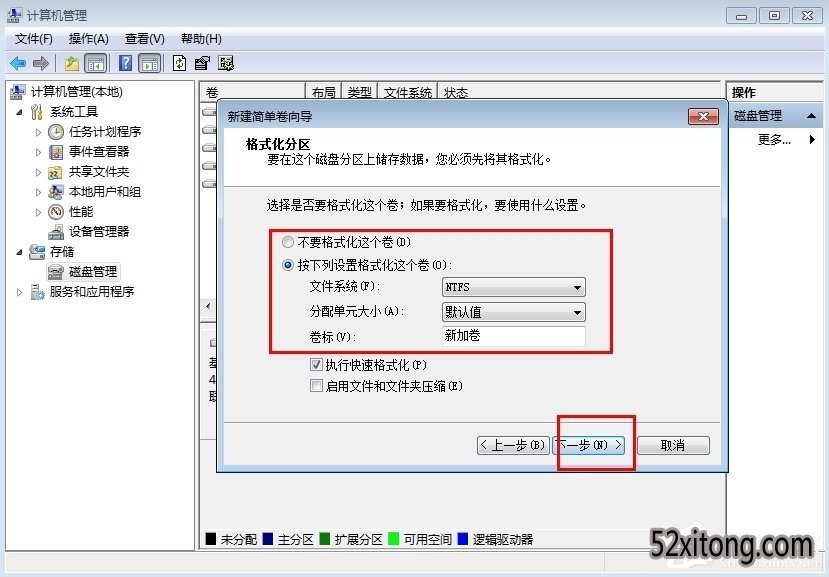The width and height of the screenshot is (829, 577).
Task: Enable 启用文件和文件夹压缩 checkbox
Action: [316, 386]
